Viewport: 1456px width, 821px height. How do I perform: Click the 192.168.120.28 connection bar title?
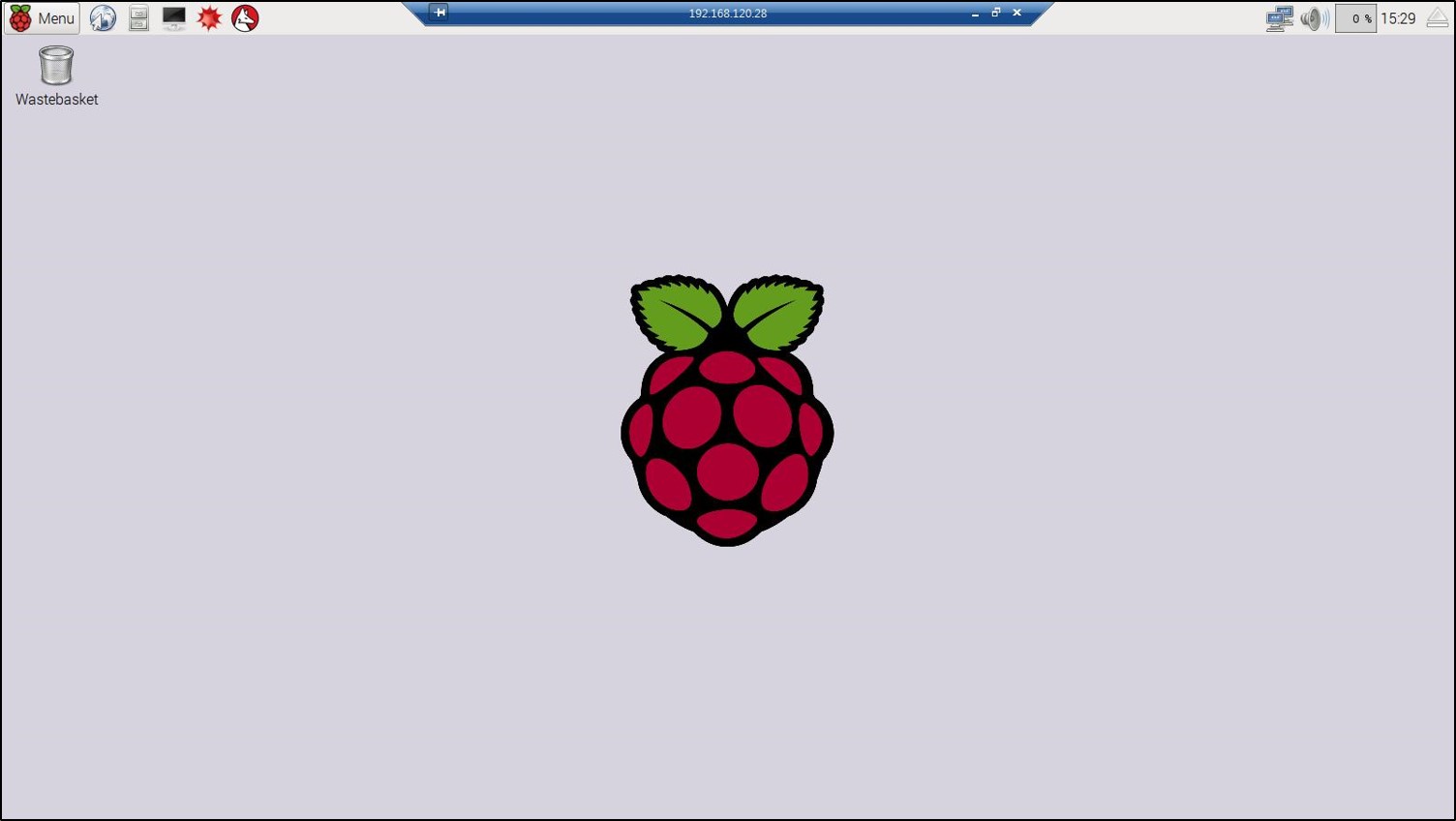tap(728, 14)
